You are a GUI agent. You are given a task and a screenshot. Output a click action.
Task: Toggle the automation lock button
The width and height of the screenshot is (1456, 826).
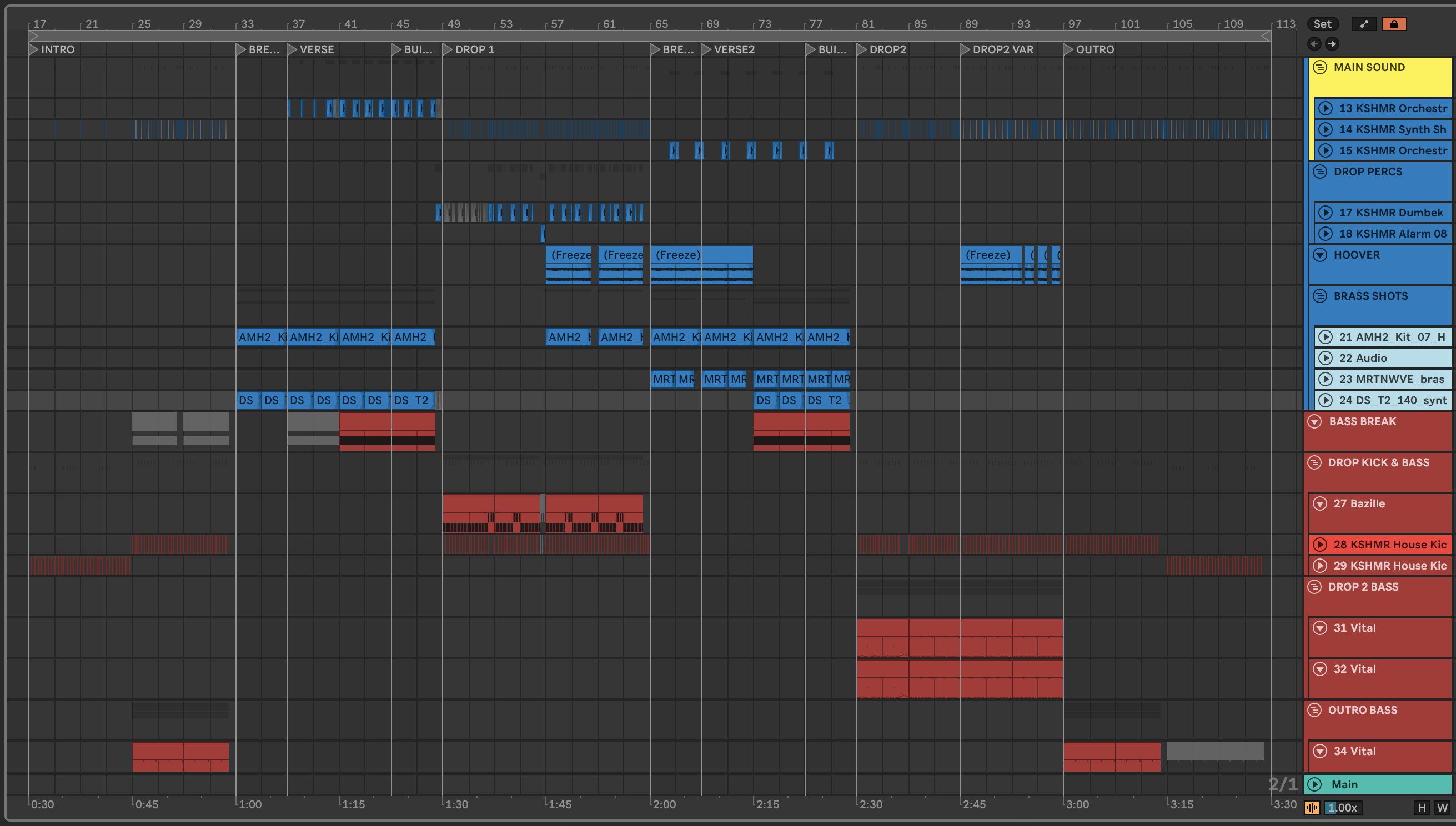pyautogui.click(x=1394, y=24)
